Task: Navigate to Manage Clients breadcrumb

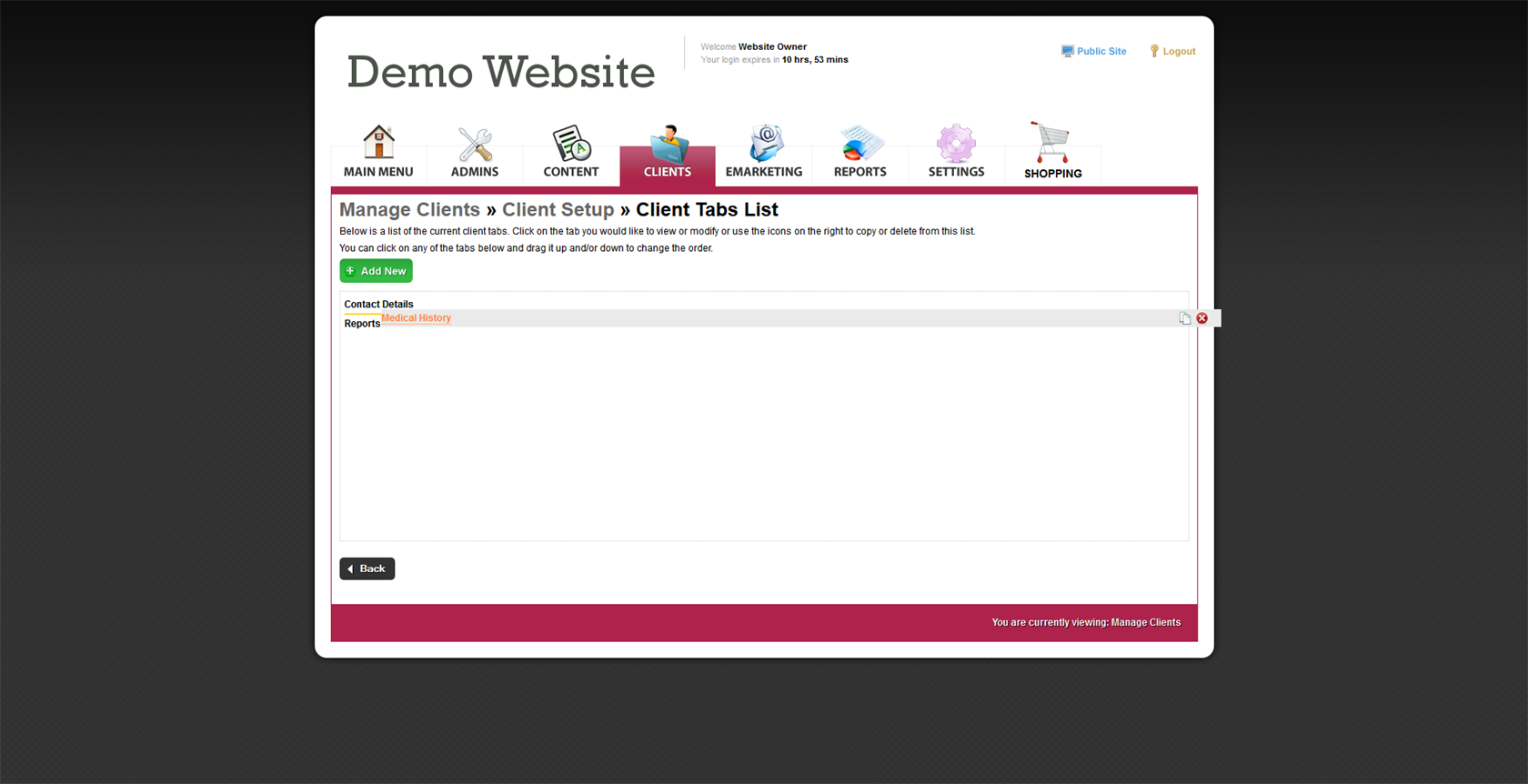Action: tap(409, 210)
